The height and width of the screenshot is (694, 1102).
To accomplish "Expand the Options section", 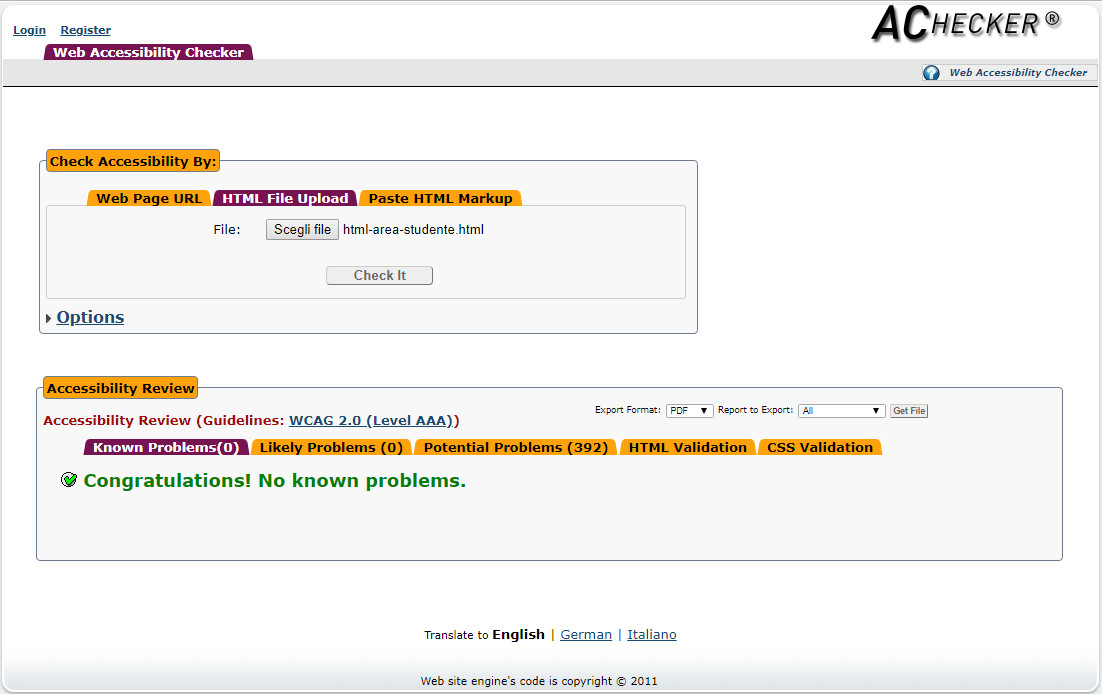I will pos(89,318).
